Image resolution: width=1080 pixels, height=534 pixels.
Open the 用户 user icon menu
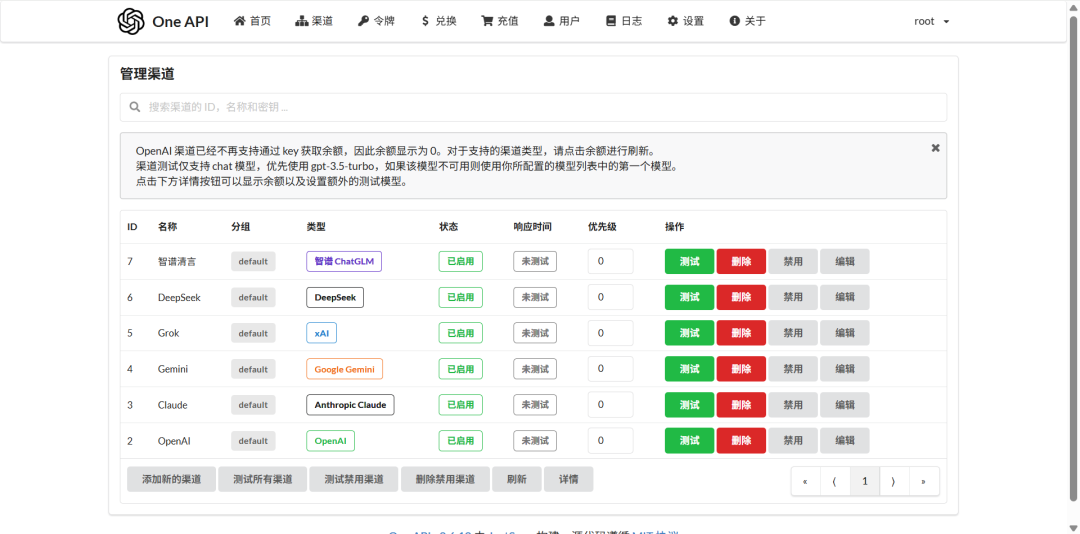[x=561, y=21]
